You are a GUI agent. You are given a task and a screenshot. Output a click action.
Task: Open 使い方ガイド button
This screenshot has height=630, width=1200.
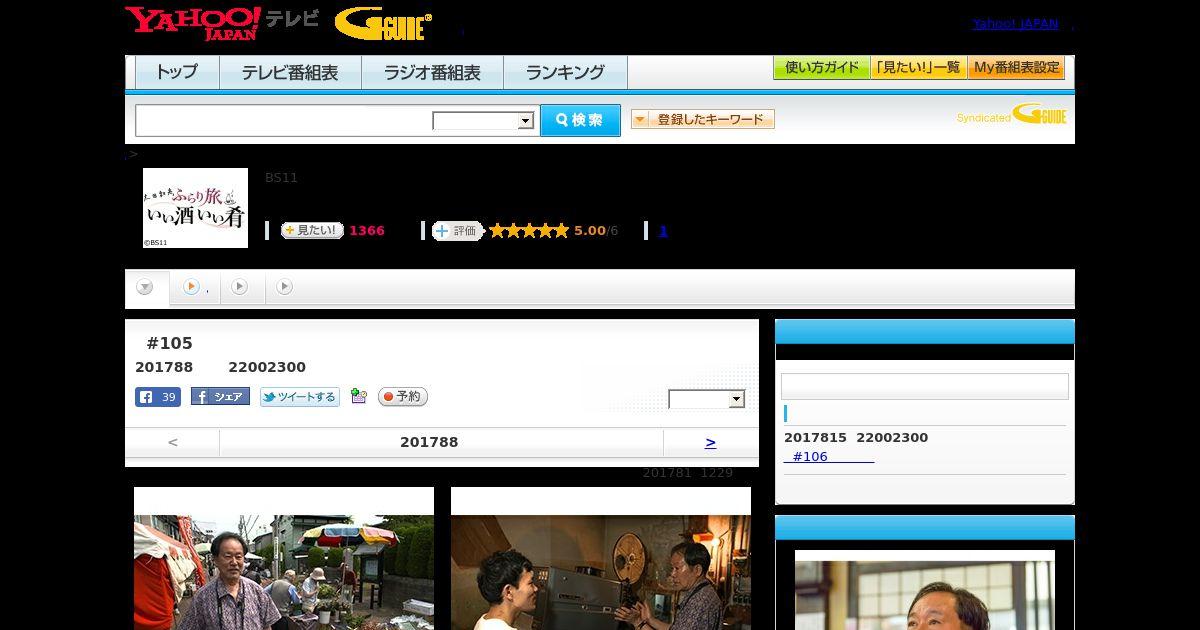pos(822,68)
